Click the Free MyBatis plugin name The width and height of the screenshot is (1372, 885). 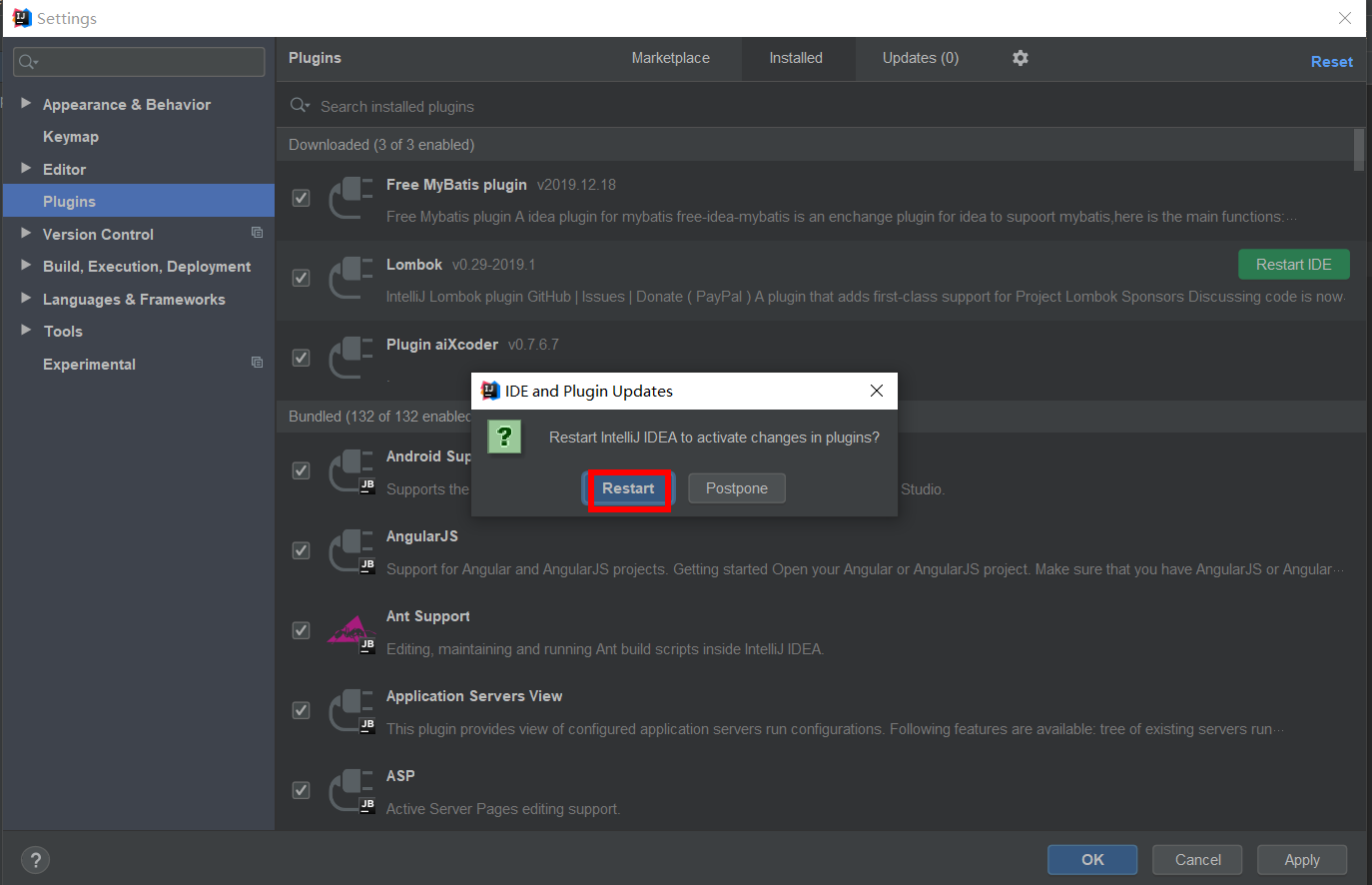pyautogui.click(x=456, y=185)
